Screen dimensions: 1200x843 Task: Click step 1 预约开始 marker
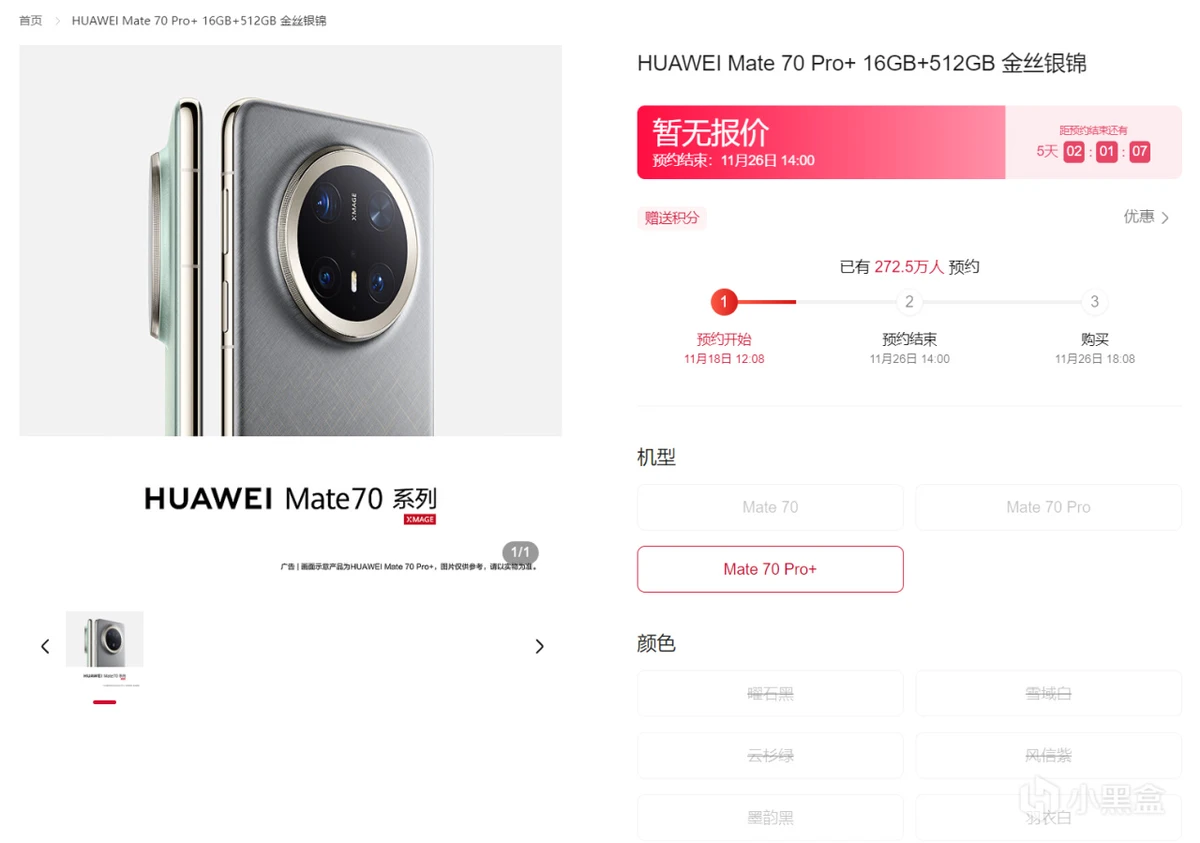point(724,301)
